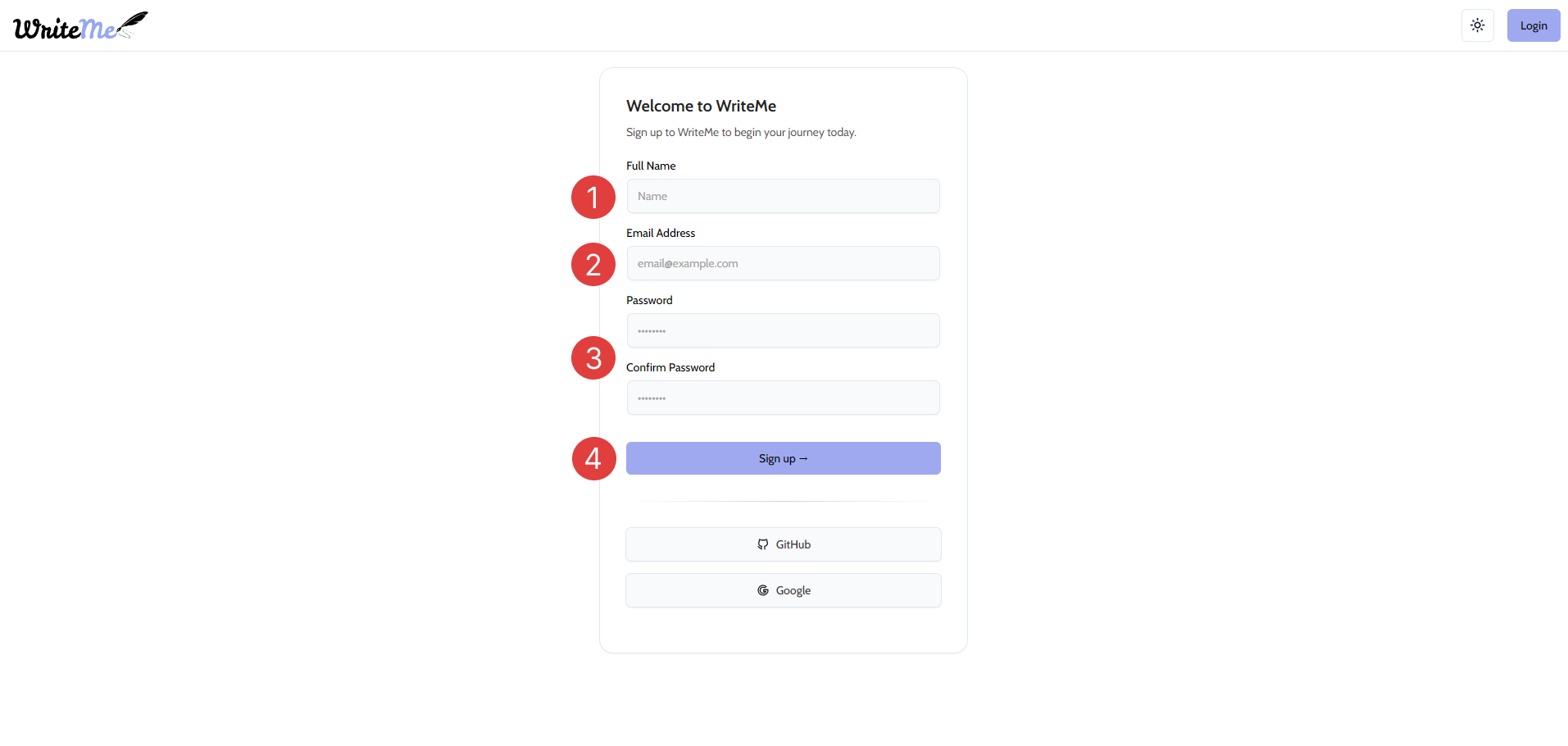Click the Email Address input field
1568x746 pixels.
(783, 263)
